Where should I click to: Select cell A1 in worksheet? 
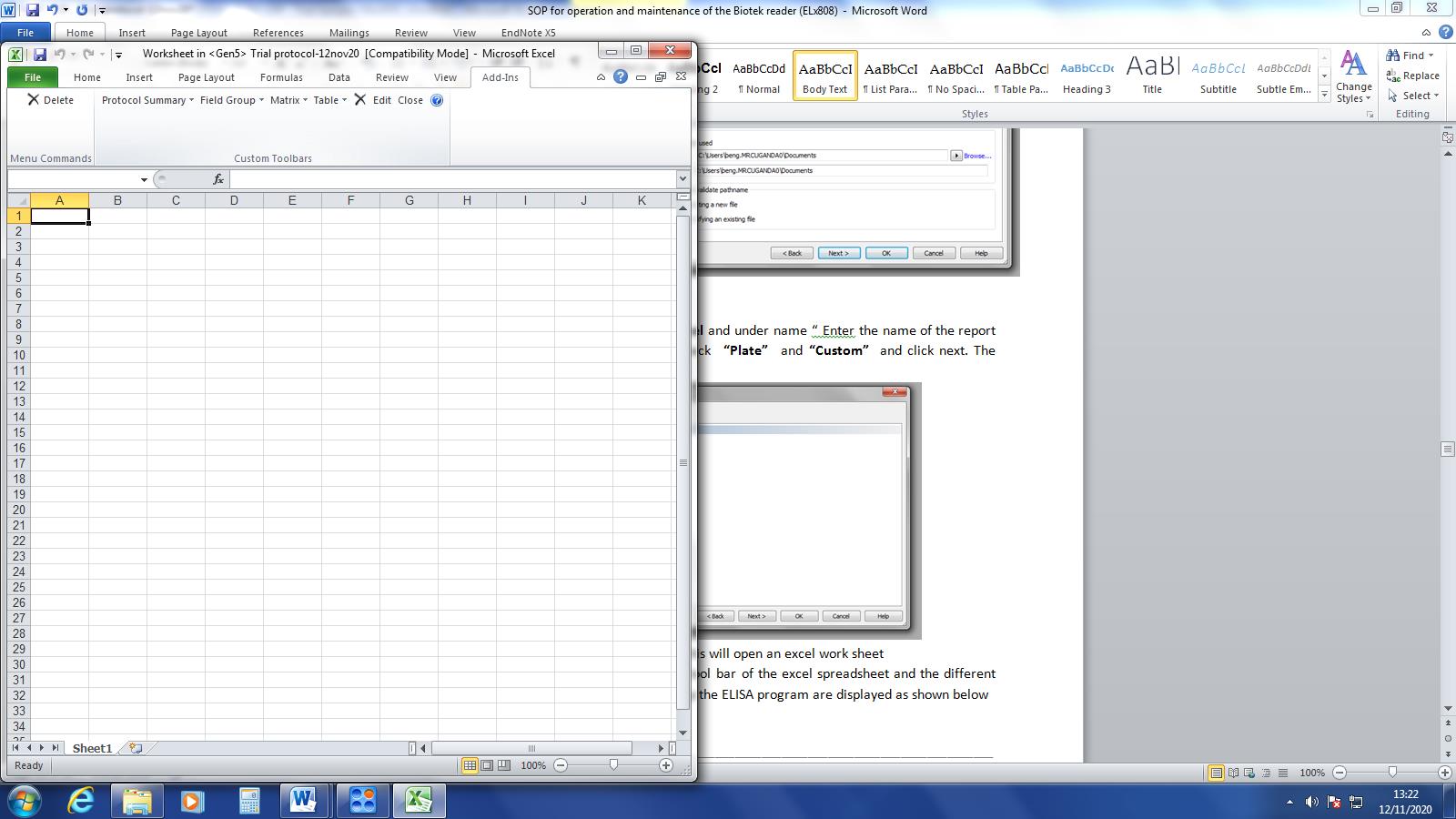(x=59, y=216)
